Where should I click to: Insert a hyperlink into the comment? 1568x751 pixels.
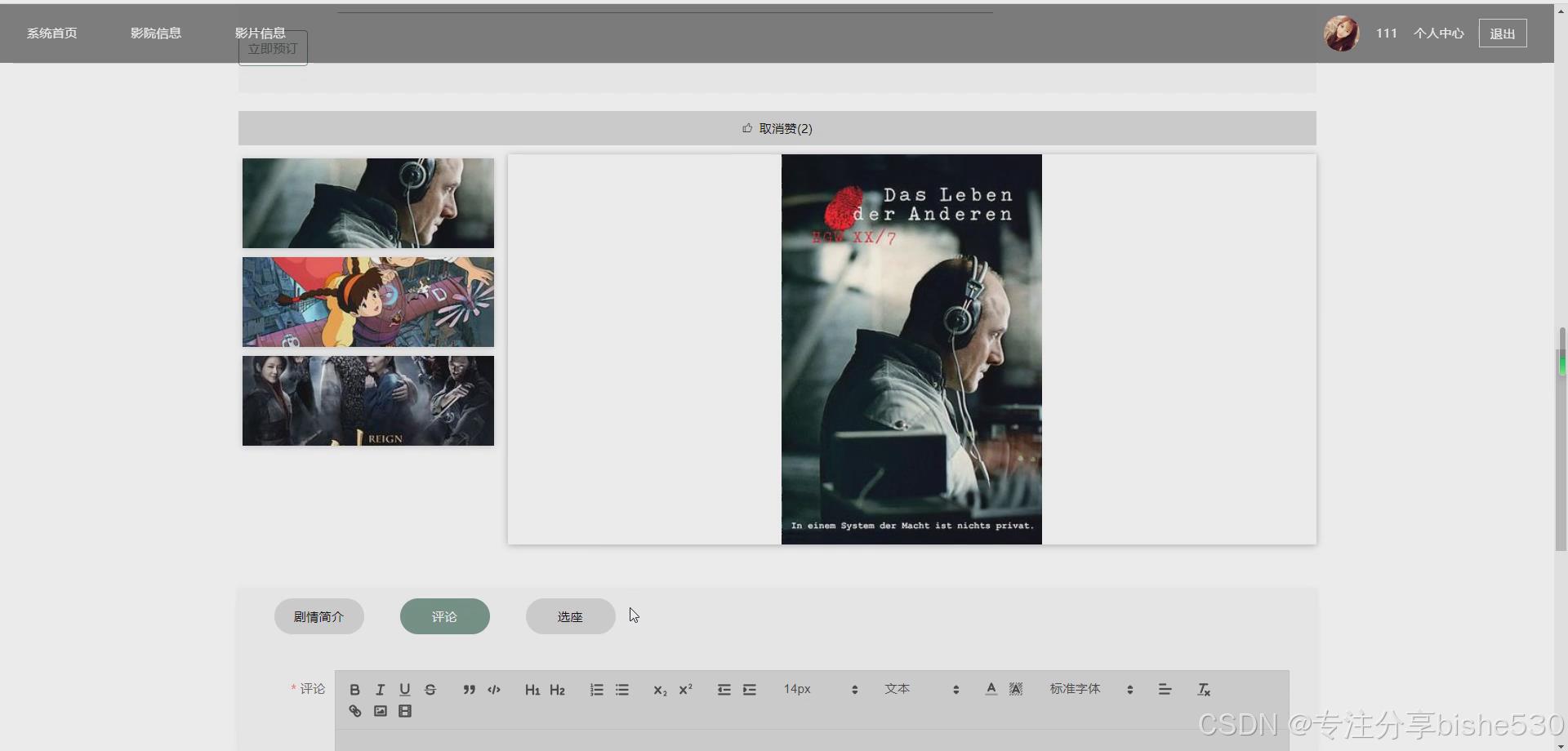pyautogui.click(x=354, y=711)
